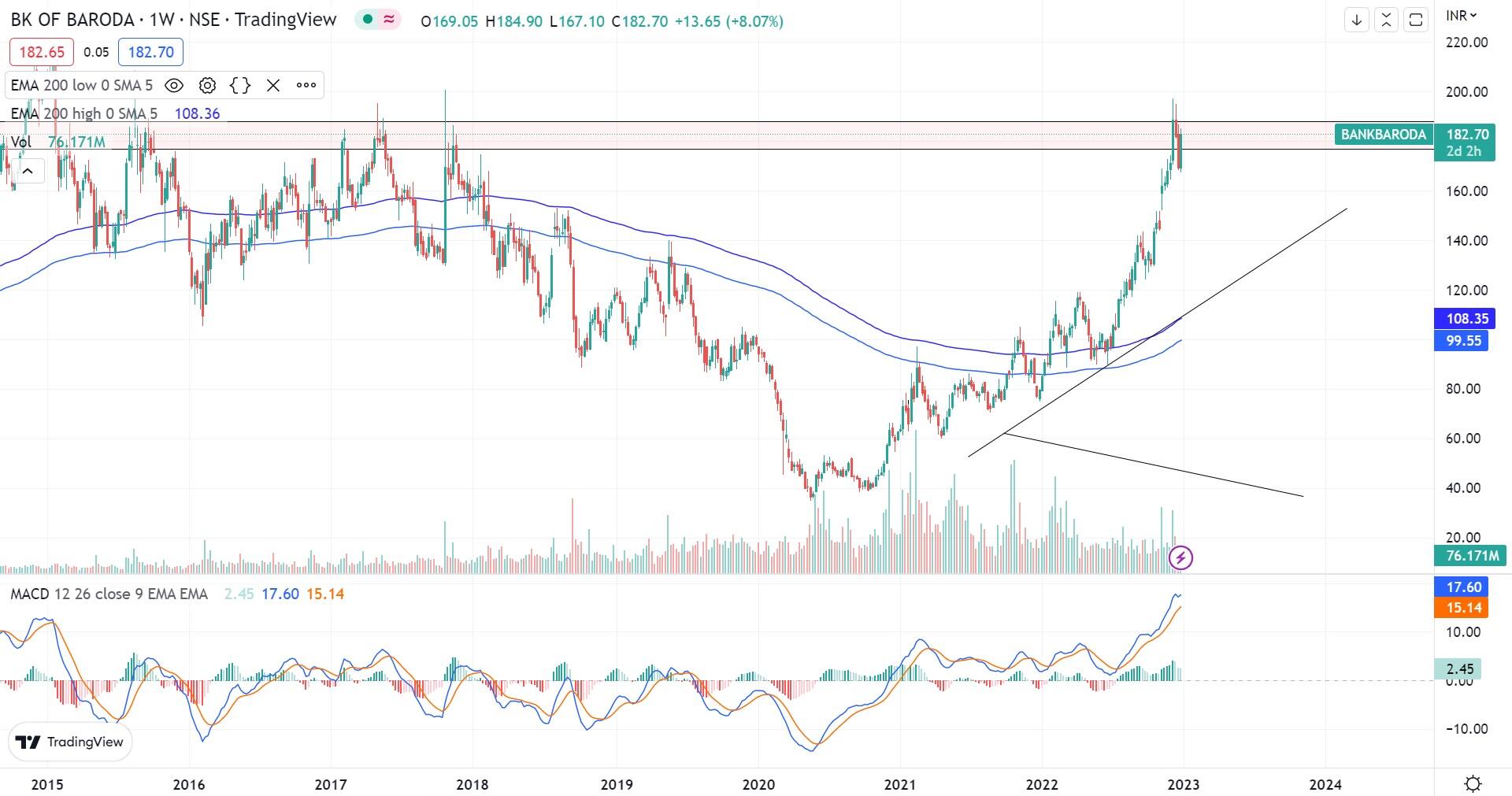Open settings for EMA 200 low indicator
1512x796 pixels.
pyautogui.click(x=207, y=85)
